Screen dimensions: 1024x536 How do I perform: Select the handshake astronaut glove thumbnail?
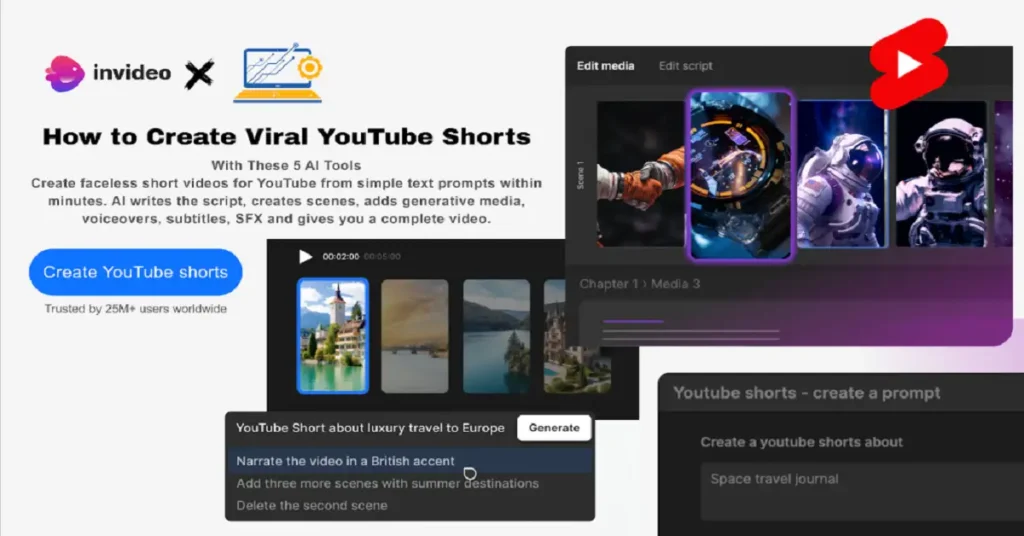pos(640,173)
